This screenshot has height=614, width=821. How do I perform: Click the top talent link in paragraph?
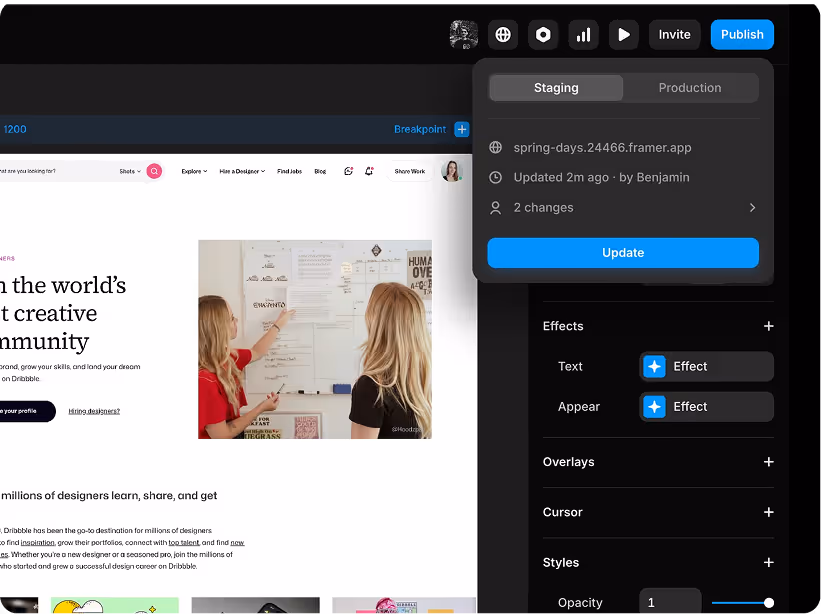(x=184, y=542)
